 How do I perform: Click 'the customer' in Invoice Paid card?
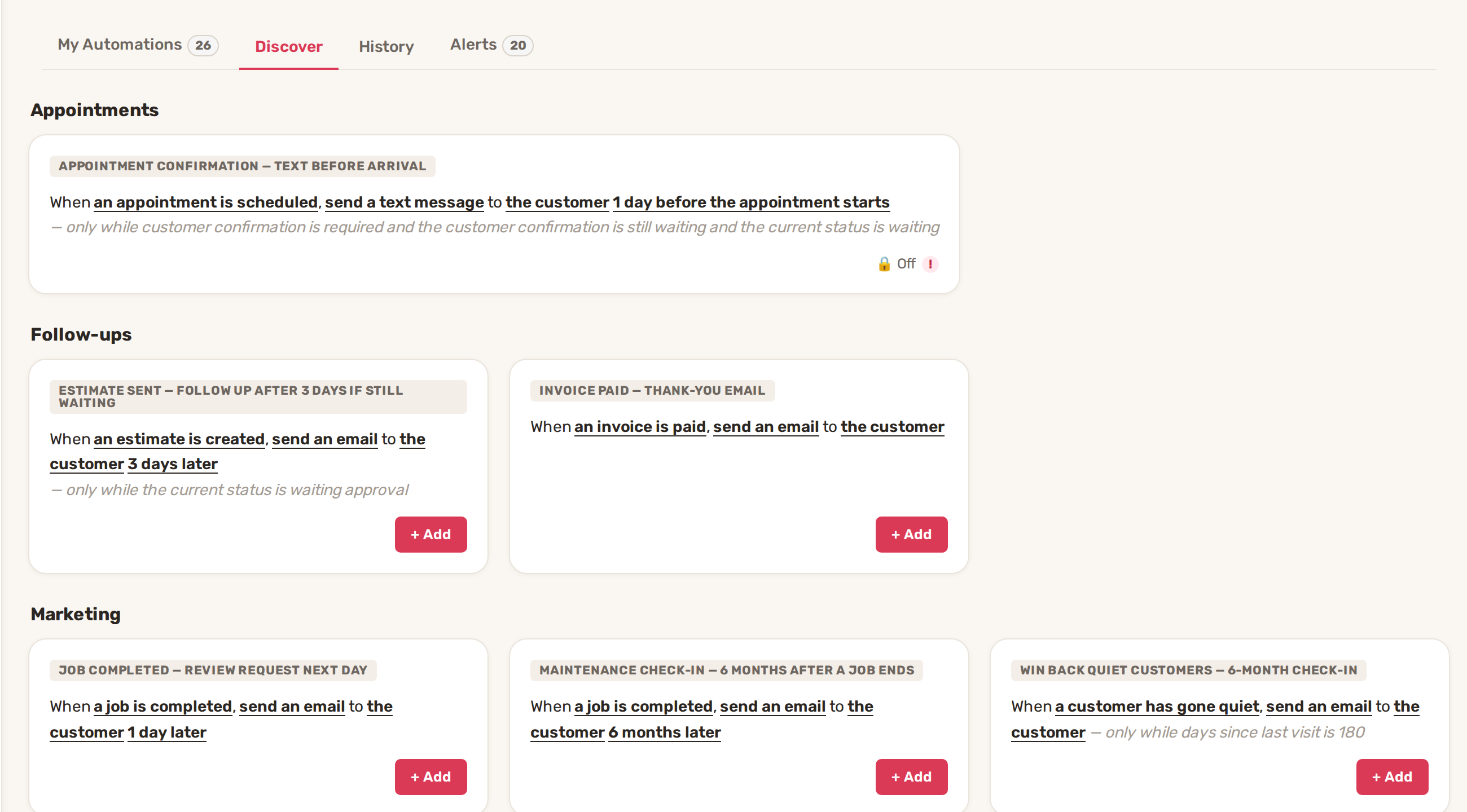(893, 427)
